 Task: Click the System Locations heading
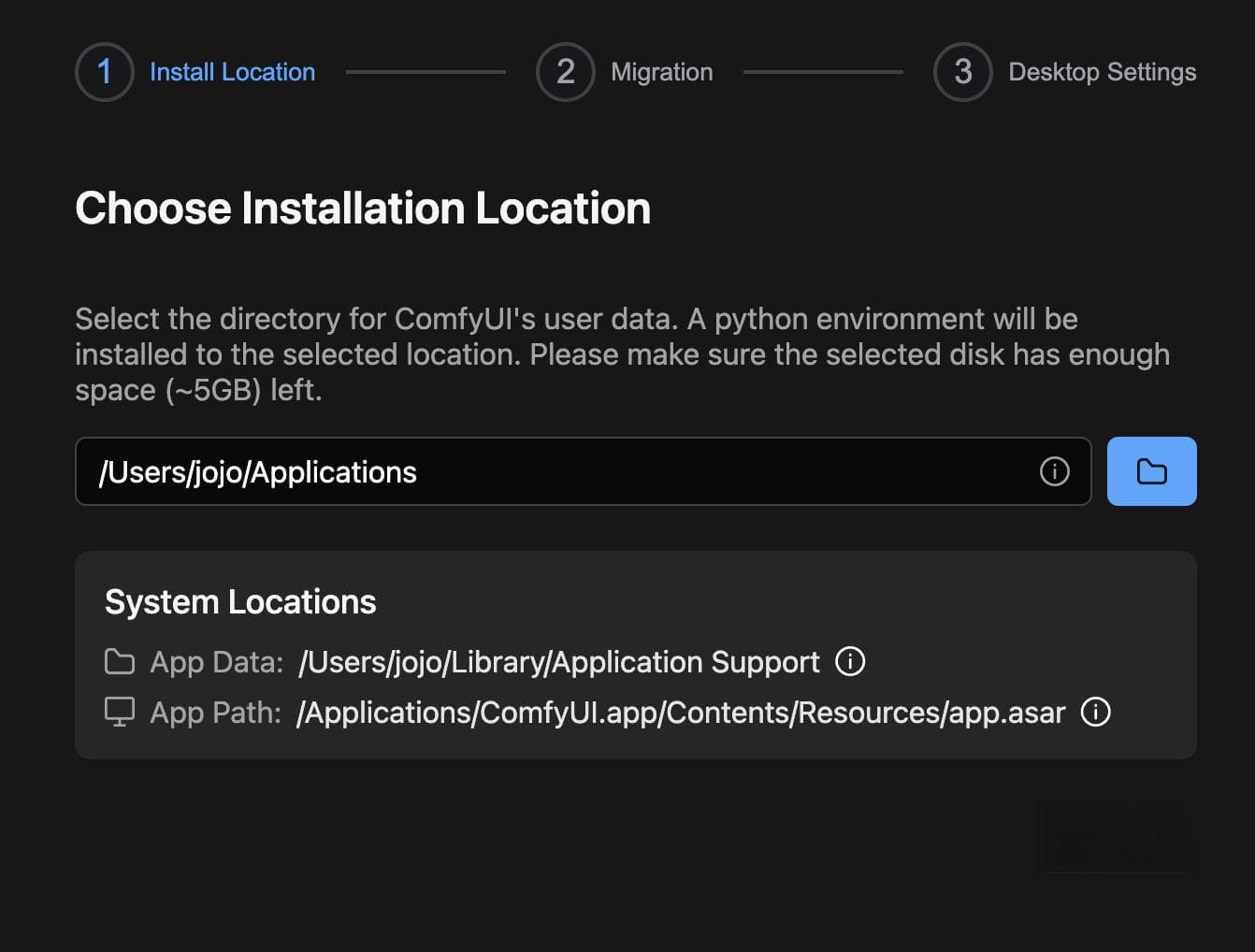point(240,602)
